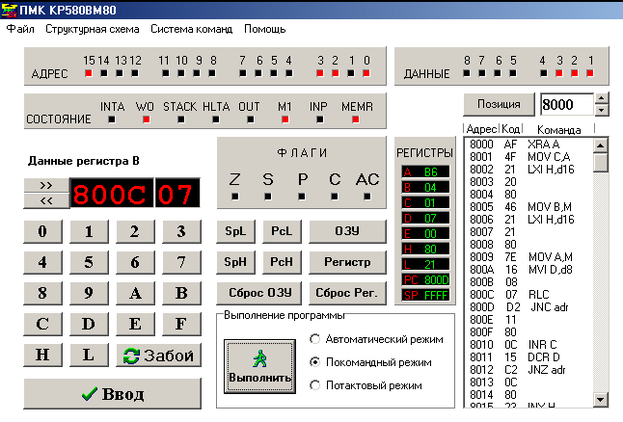The image size is (623, 422).
Task: Open the Файл menu
Action: 20,29
